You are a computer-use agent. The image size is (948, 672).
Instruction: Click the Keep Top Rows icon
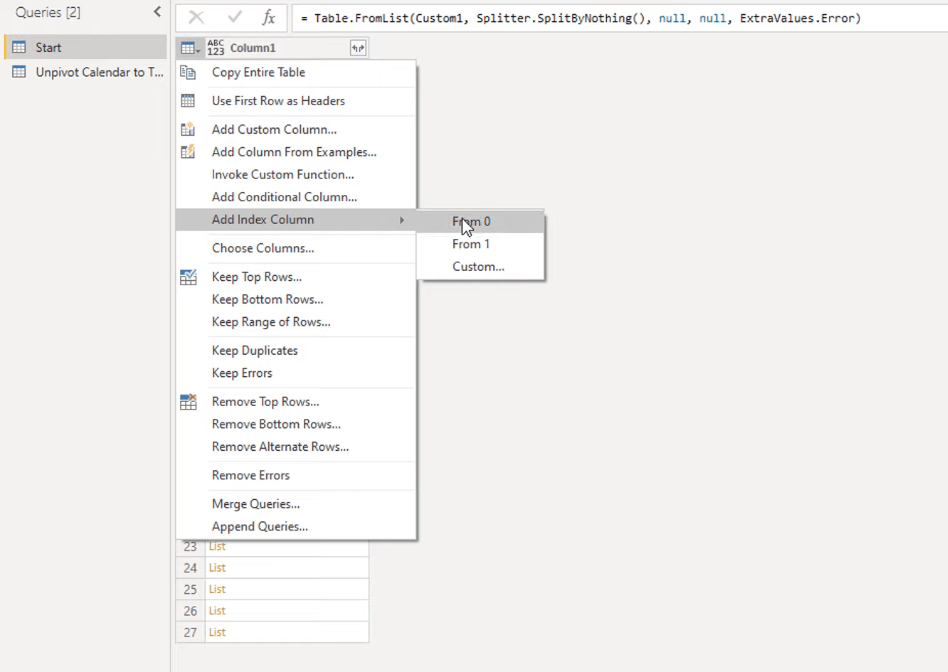point(188,277)
